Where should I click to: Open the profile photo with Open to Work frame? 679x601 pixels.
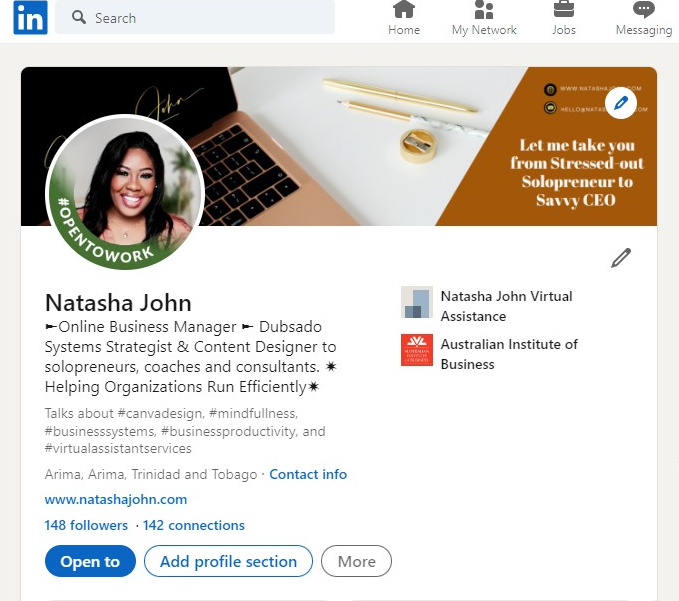click(125, 192)
